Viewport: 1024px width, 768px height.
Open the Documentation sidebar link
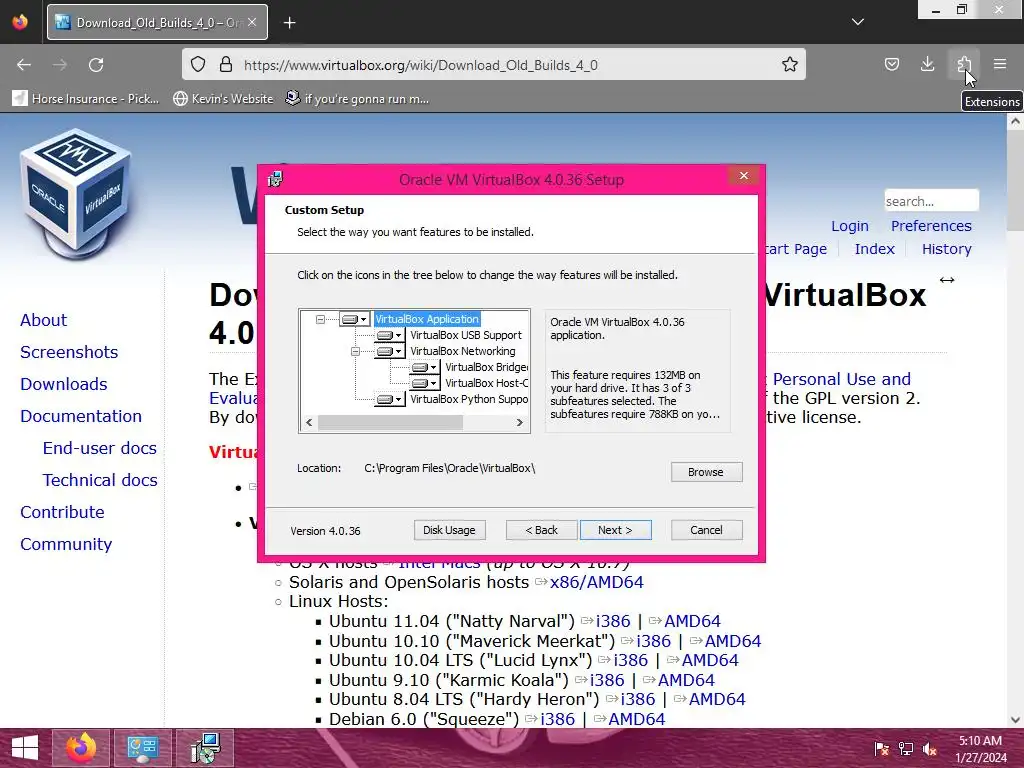click(80, 416)
